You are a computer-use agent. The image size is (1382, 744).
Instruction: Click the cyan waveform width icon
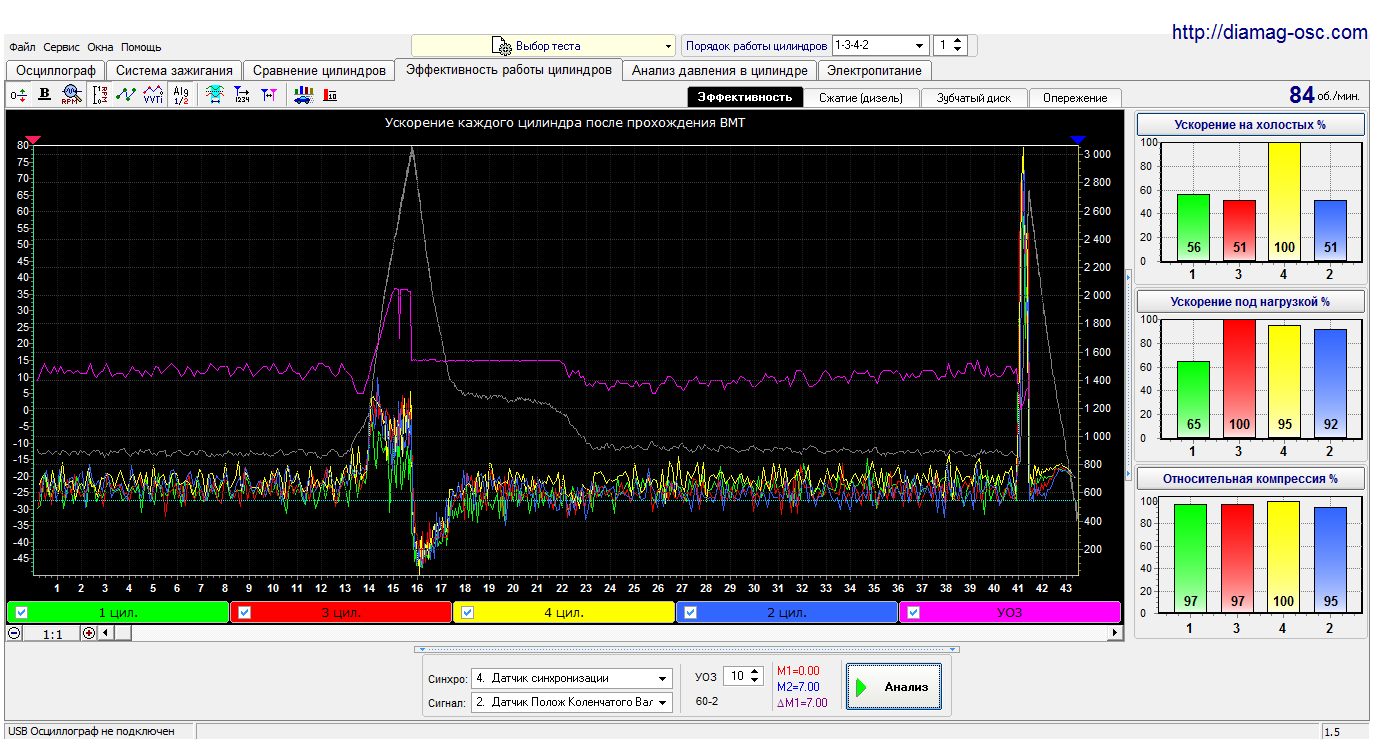pyautogui.click(x=214, y=95)
